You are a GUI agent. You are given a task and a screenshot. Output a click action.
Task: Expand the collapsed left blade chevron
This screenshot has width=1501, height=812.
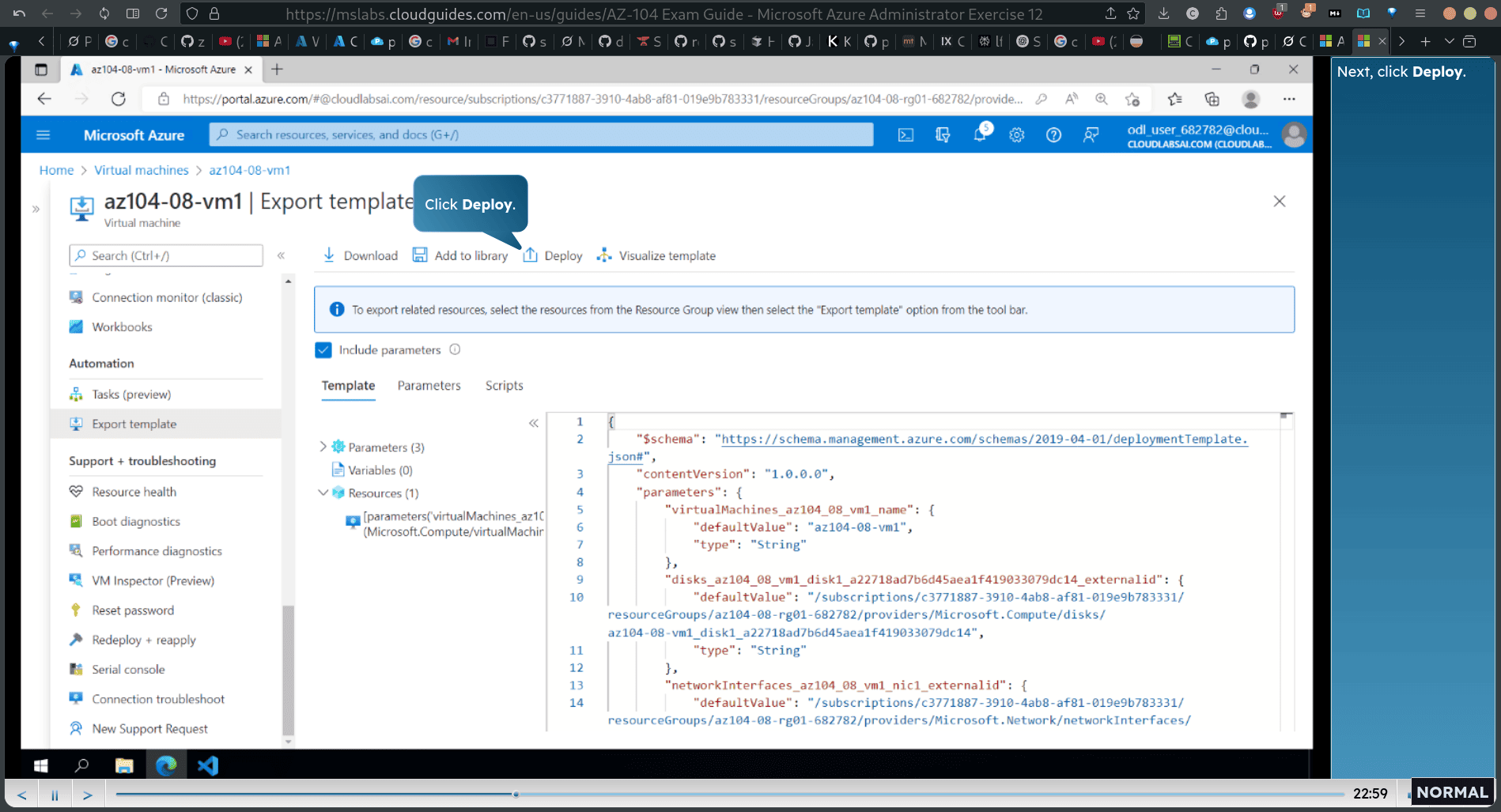click(x=36, y=210)
